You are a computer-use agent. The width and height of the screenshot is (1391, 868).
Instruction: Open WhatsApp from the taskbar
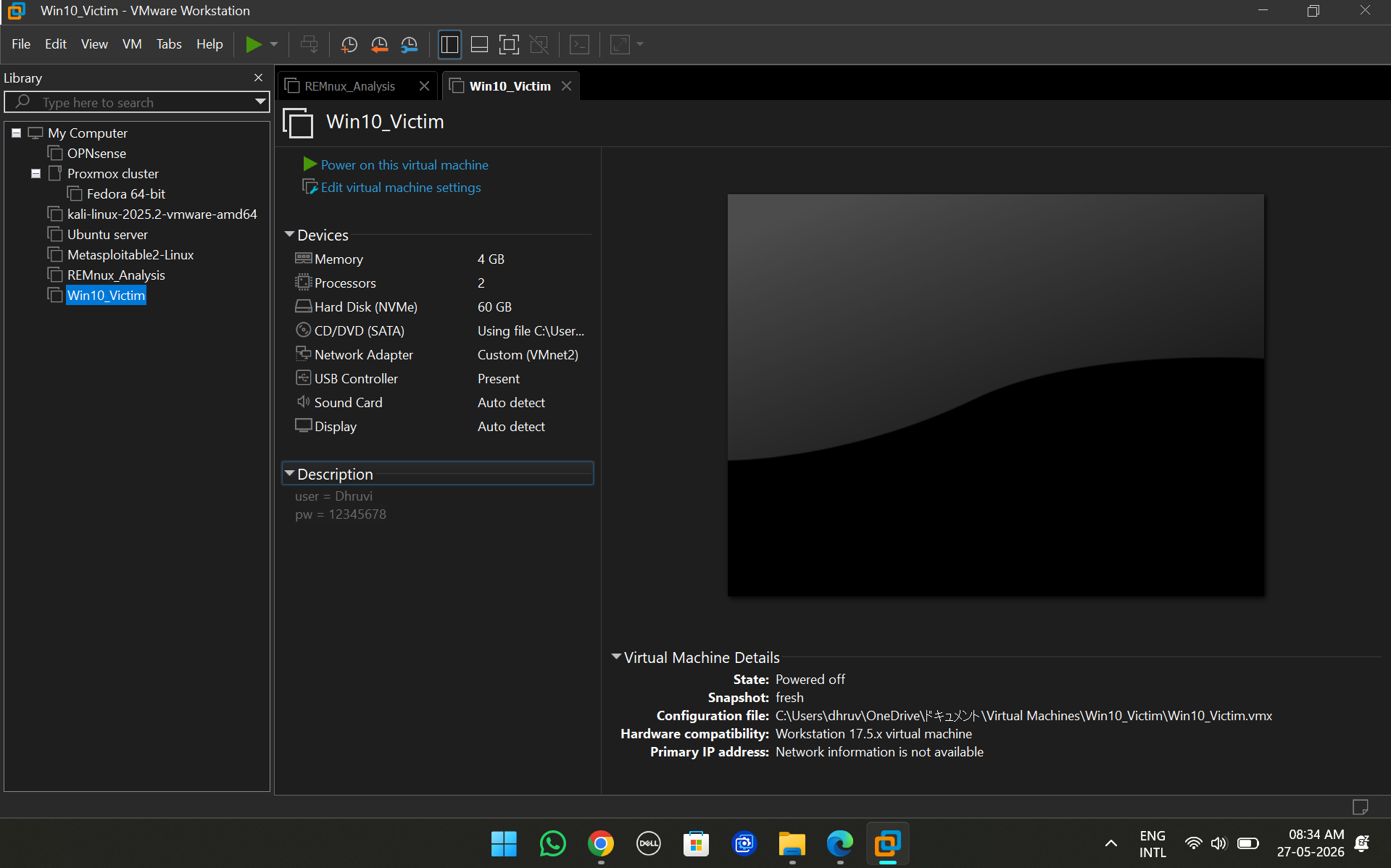click(552, 844)
